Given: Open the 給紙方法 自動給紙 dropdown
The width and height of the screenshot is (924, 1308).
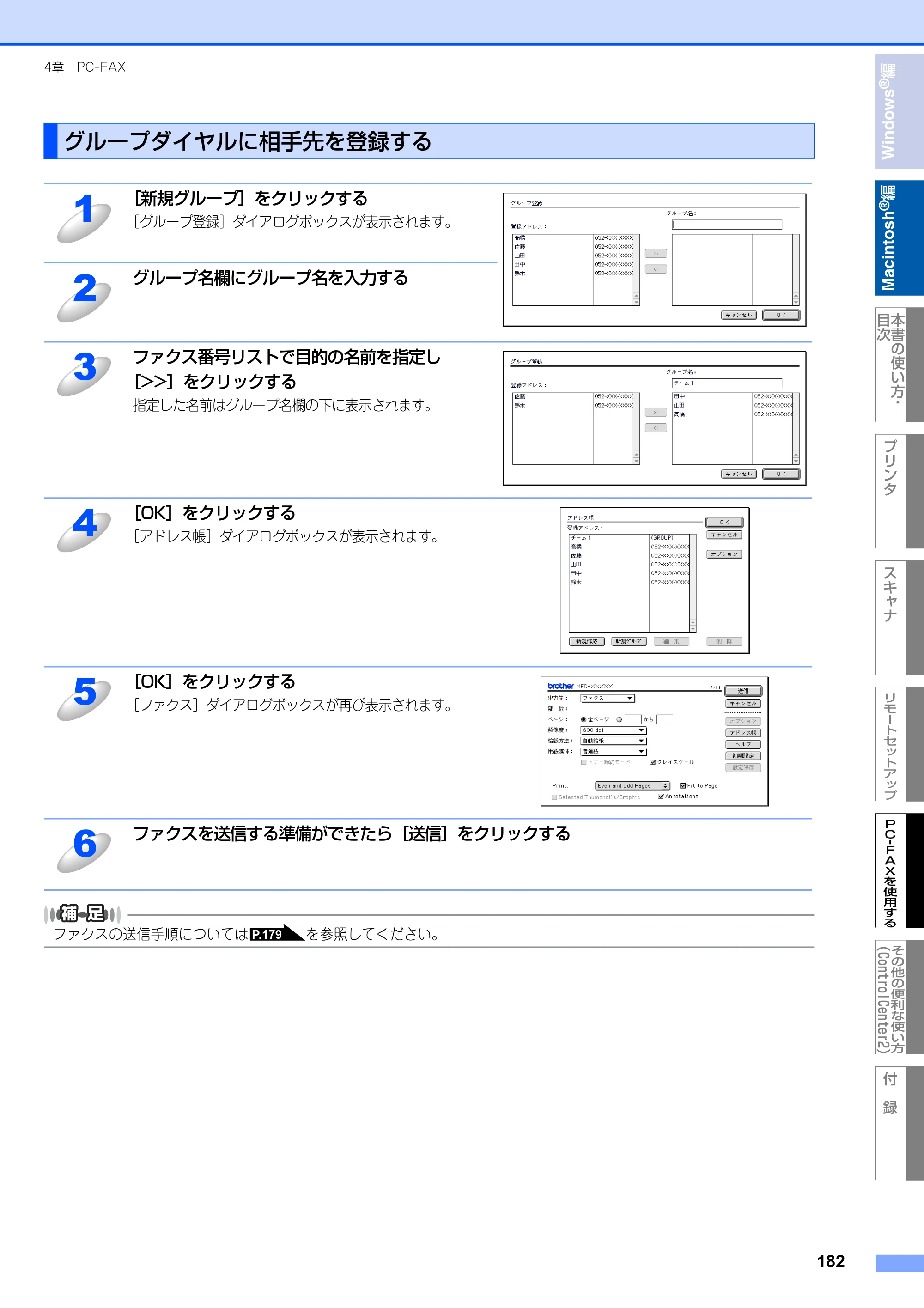Looking at the screenshot, I should point(613,741).
